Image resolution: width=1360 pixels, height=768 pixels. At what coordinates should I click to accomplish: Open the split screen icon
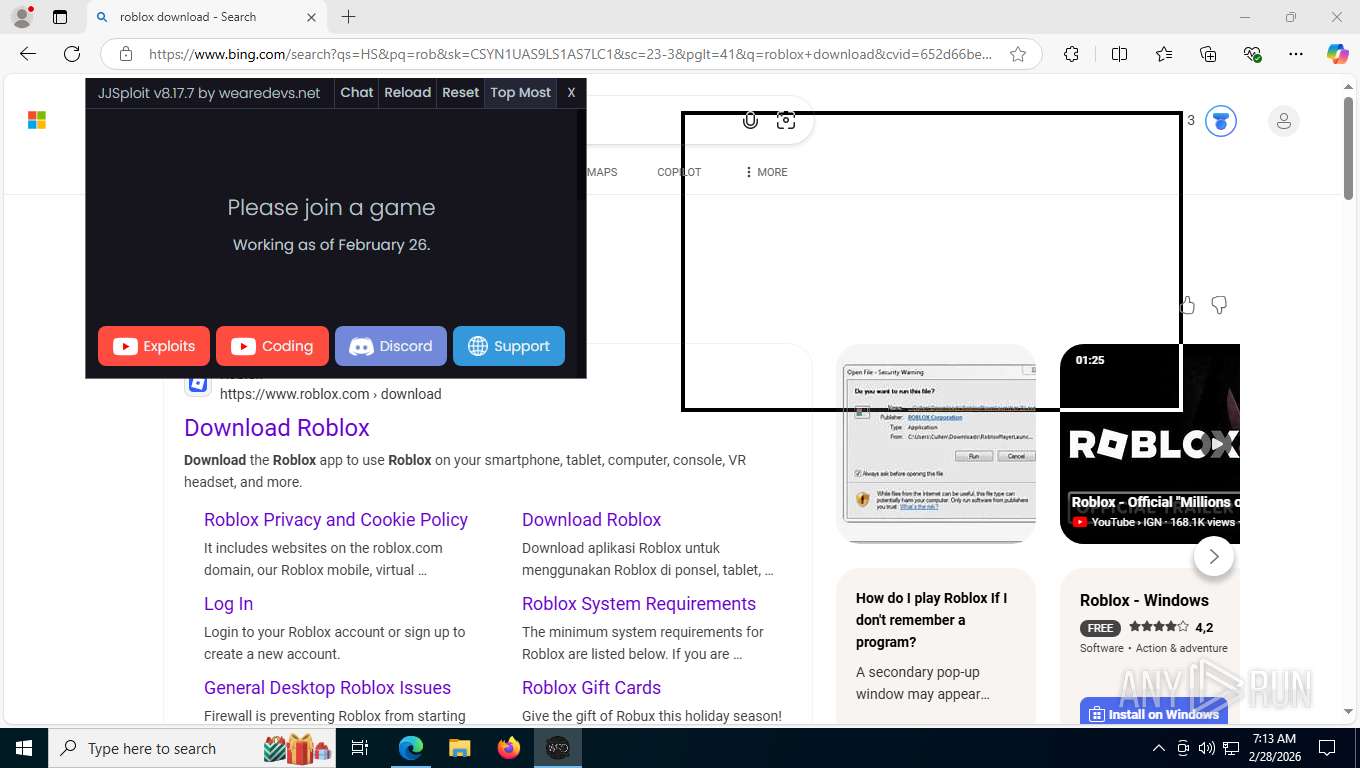point(1119,54)
